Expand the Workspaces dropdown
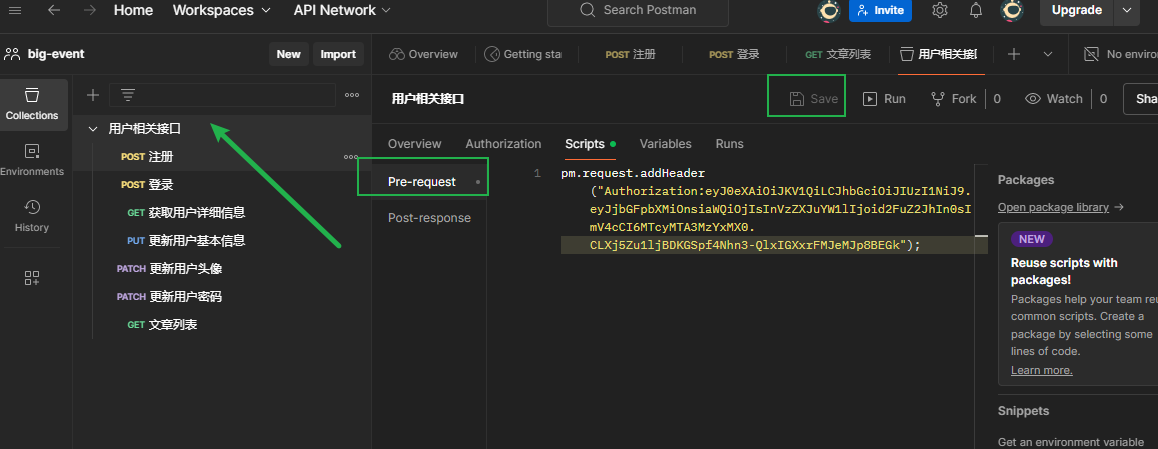This screenshot has width=1158, height=449. click(221, 10)
